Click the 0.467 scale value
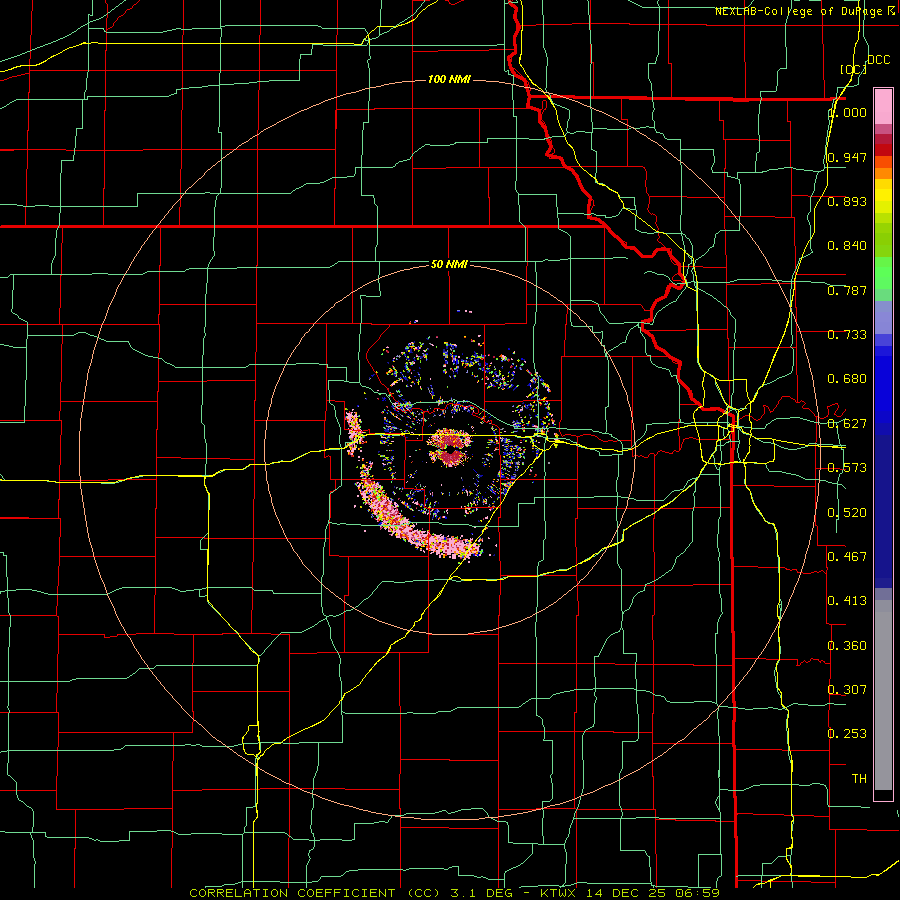Image resolution: width=900 pixels, height=900 pixels. [847, 557]
